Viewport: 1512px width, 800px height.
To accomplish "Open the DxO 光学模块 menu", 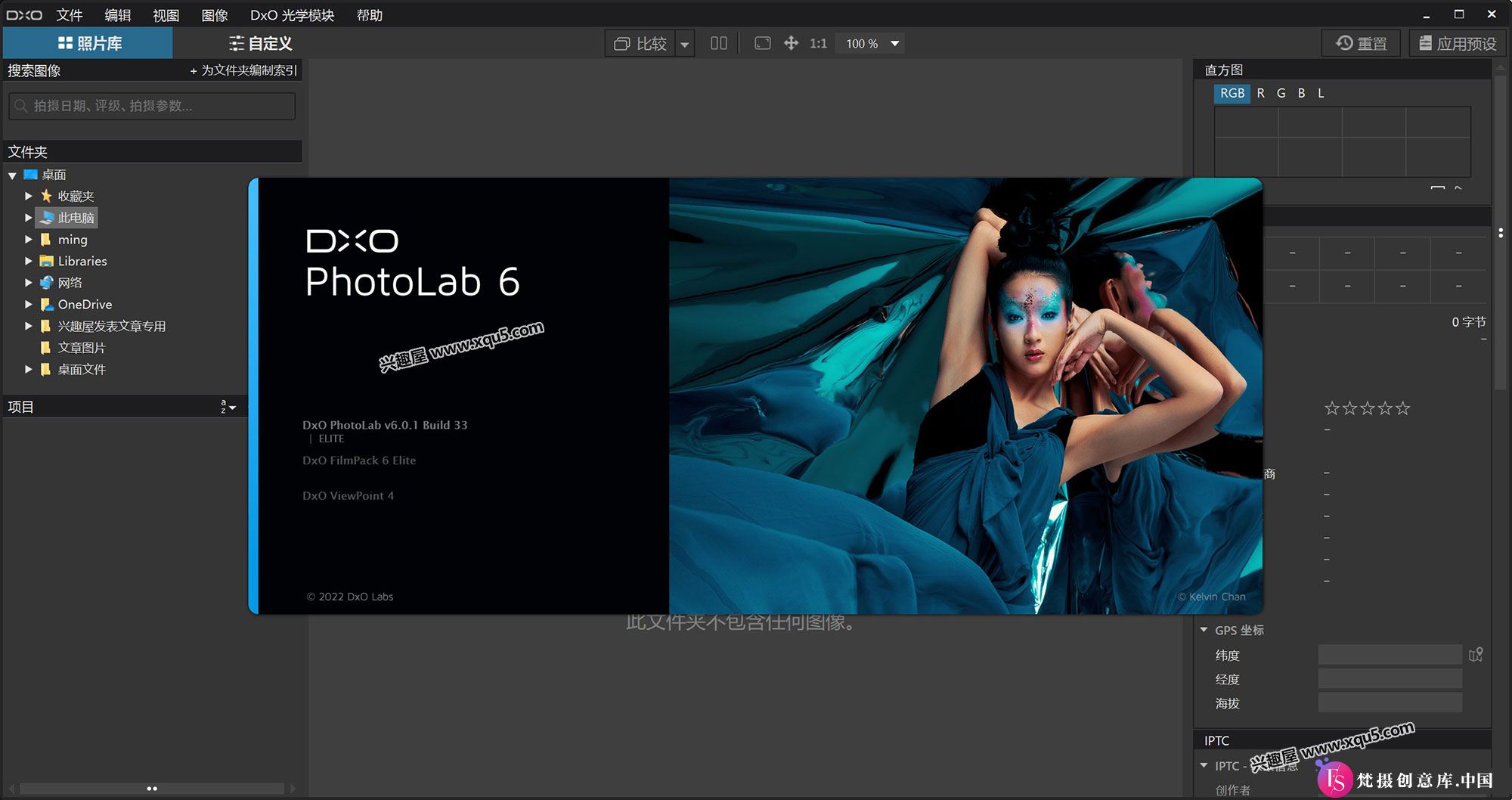I will [x=293, y=15].
